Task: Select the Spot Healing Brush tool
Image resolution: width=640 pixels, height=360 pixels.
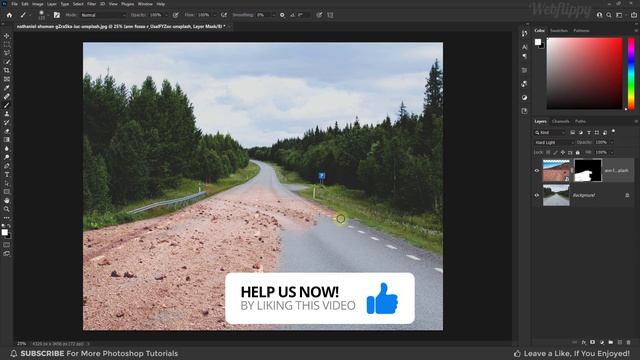Action: [7, 97]
